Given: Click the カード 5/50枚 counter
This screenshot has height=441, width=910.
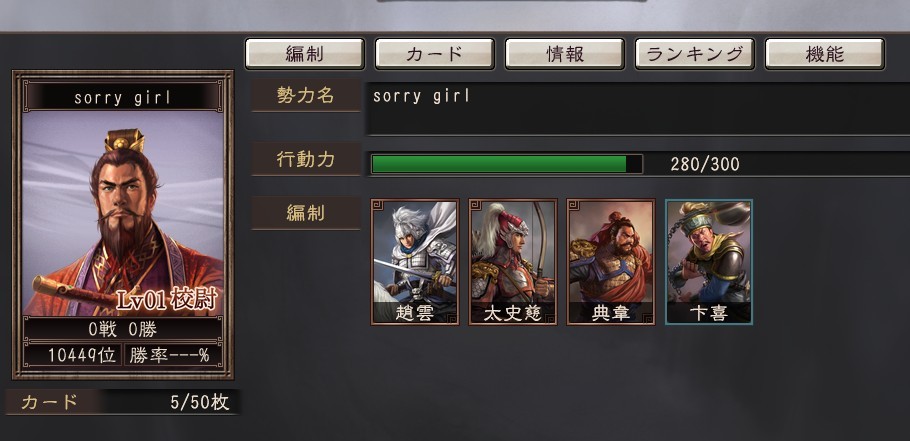Looking at the screenshot, I should [123, 402].
